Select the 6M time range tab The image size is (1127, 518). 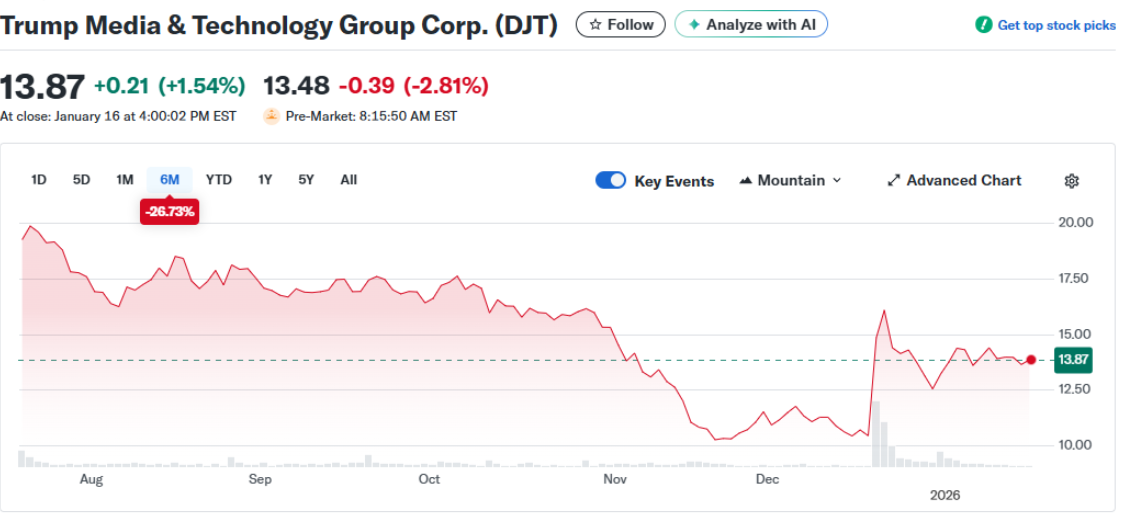169,180
